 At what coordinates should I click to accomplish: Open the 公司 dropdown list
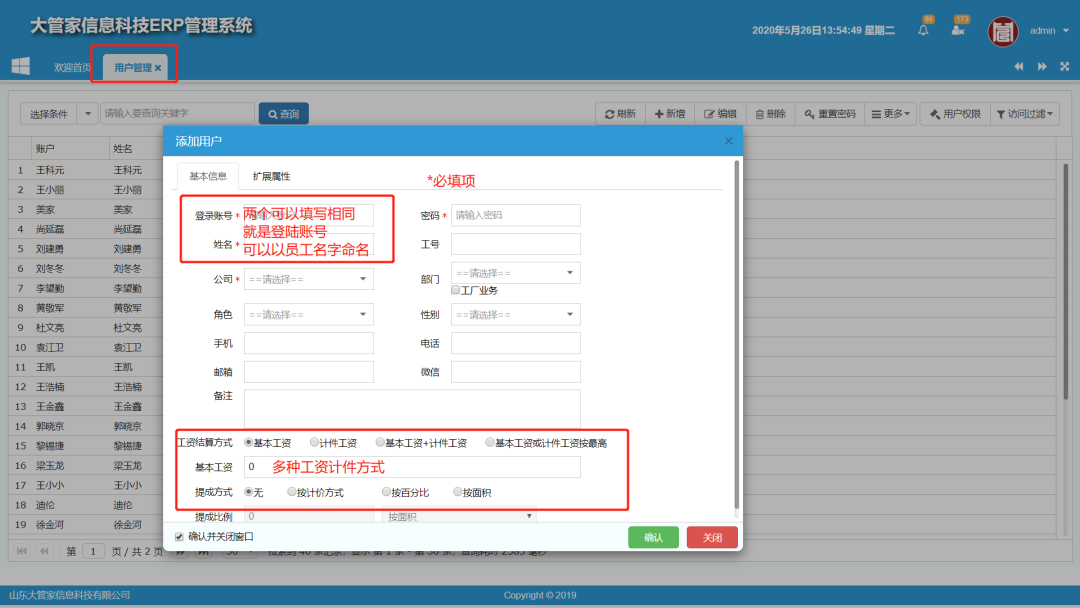(309, 279)
